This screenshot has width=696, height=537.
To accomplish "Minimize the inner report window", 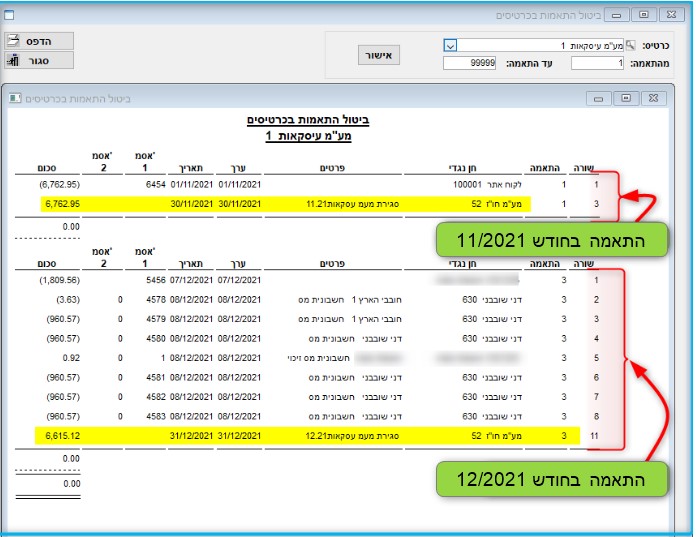I will pos(598,99).
